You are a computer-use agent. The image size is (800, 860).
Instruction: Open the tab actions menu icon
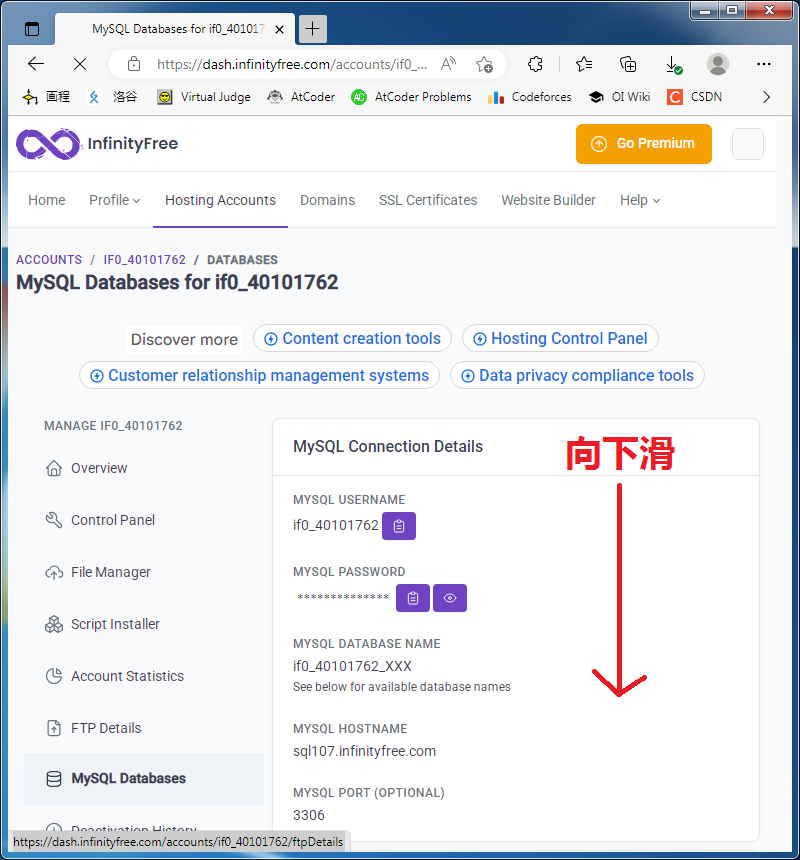(x=32, y=29)
